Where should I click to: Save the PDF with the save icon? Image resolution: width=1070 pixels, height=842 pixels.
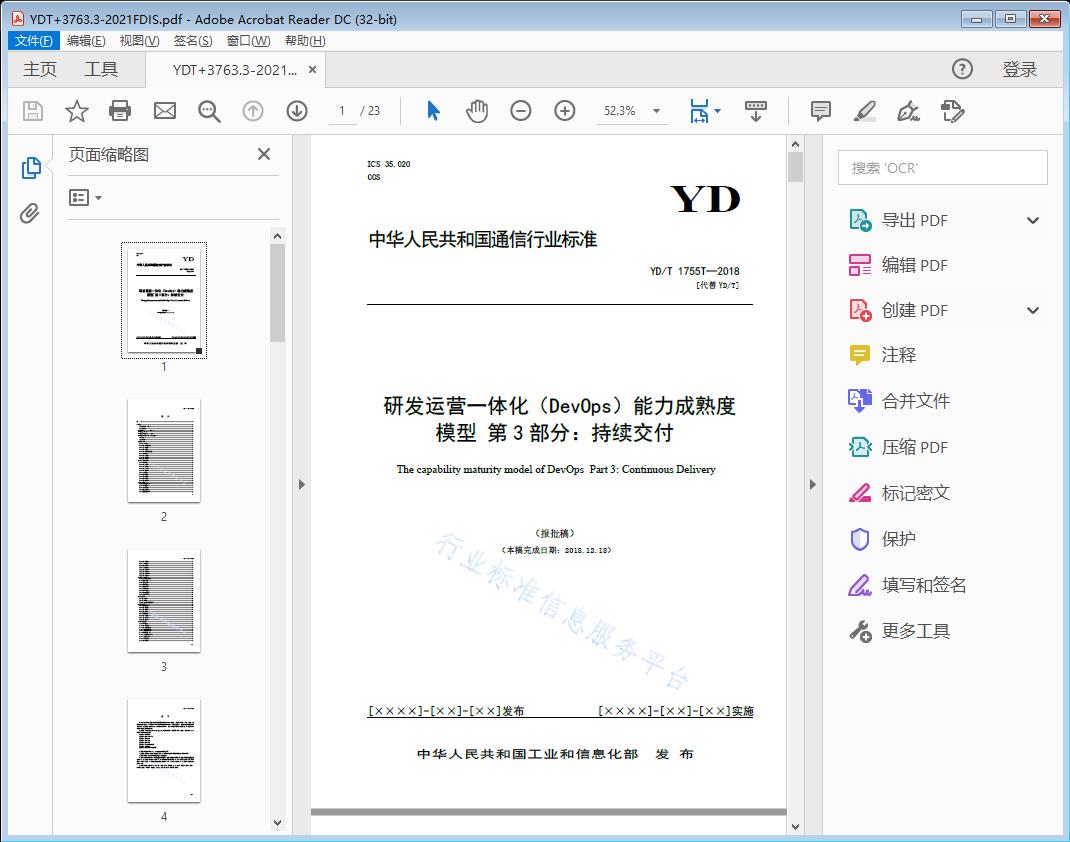pyautogui.click(x=31, y=111)
